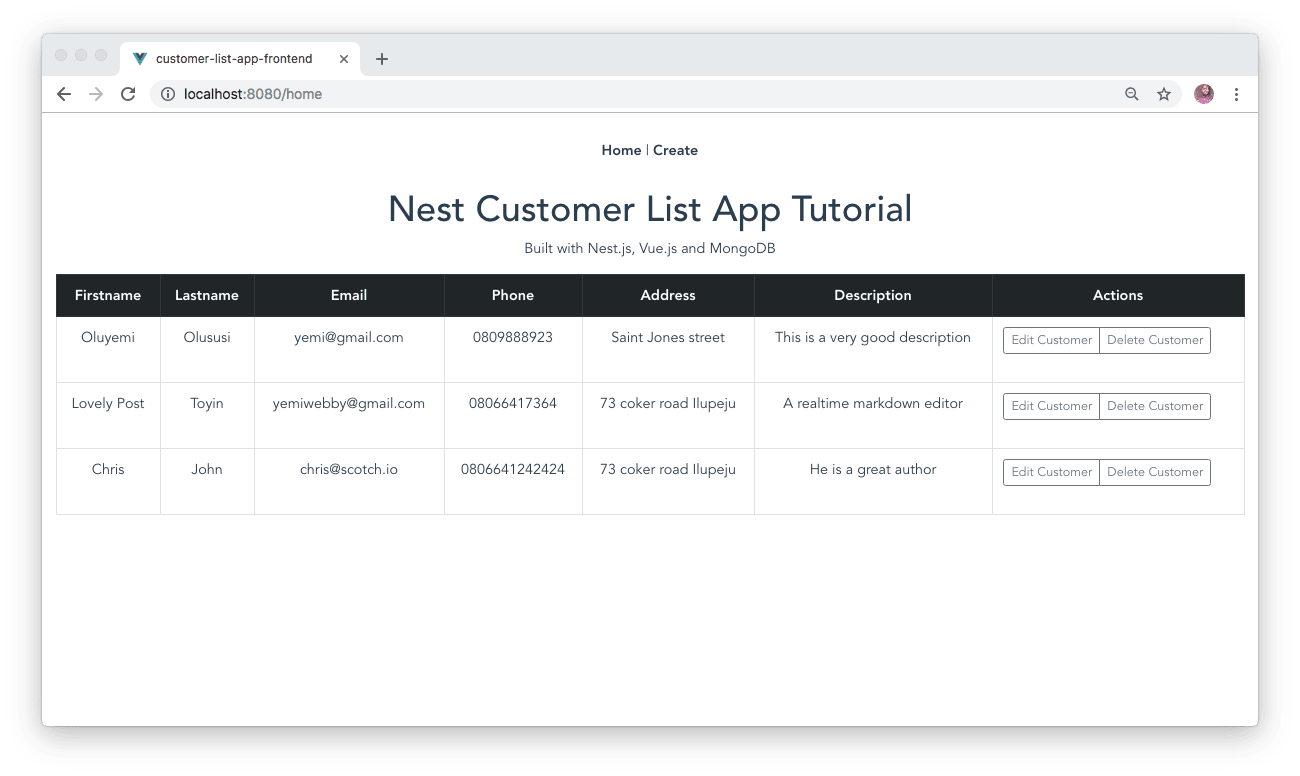Click Edit Customer for Oluyemi Olususi
This screenshot has width=1300, height=776.
1051,340
